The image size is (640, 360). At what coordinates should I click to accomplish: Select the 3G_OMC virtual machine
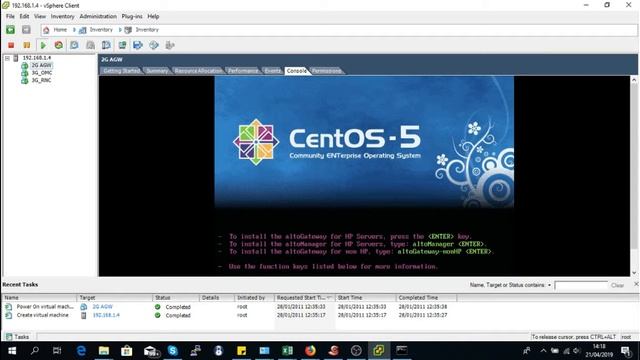tap(42, 73)
